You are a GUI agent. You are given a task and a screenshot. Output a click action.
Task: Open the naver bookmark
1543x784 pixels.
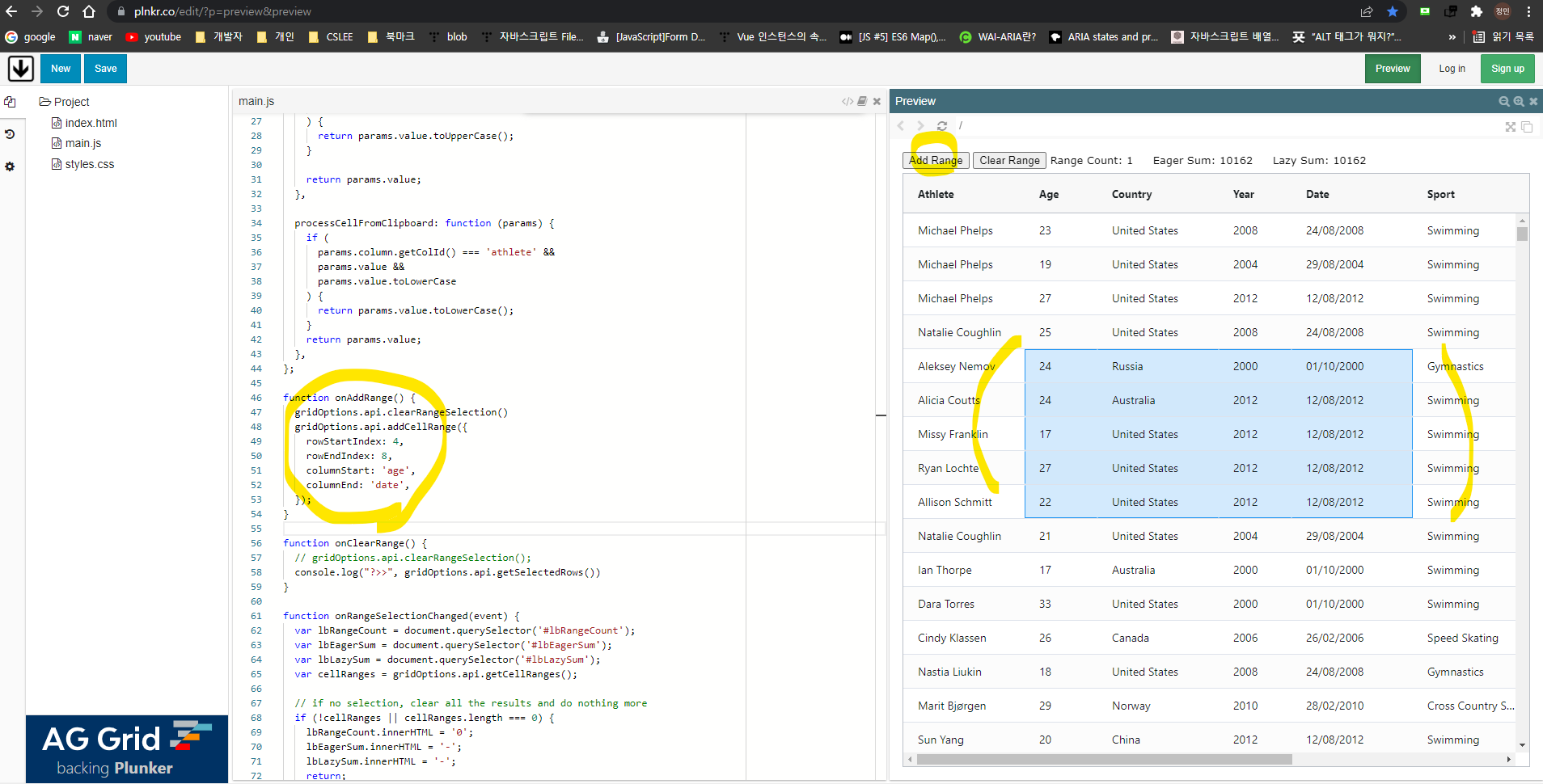(x=91, y=36)
